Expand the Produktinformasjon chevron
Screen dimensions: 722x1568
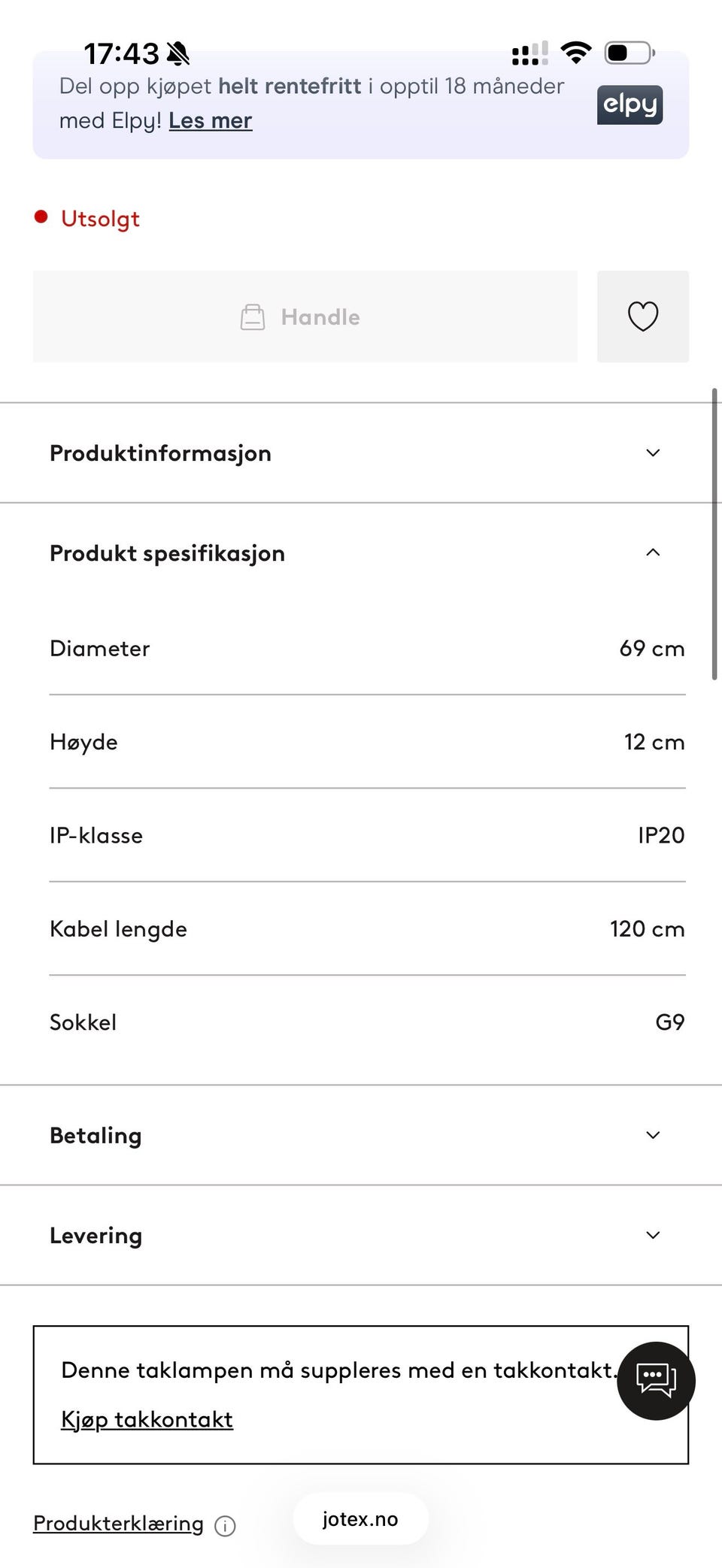point(653,453)
